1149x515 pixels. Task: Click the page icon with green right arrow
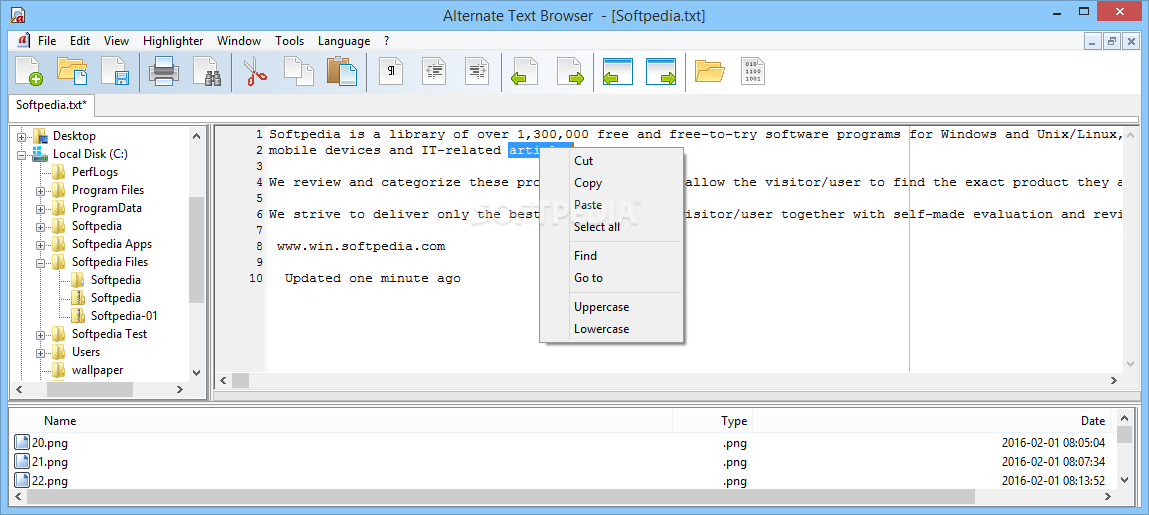tap(569, 72)
